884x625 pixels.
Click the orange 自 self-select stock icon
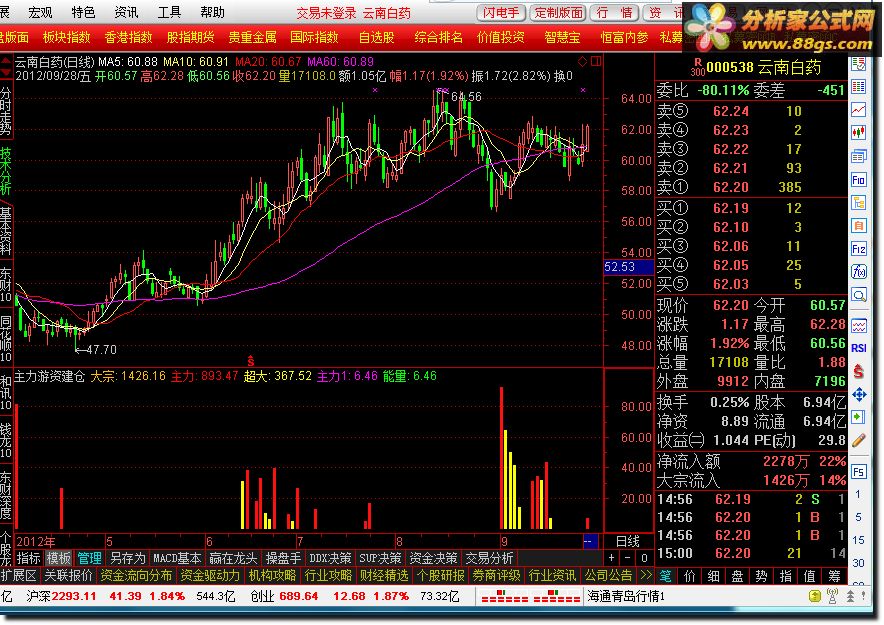tap(859, 226)
